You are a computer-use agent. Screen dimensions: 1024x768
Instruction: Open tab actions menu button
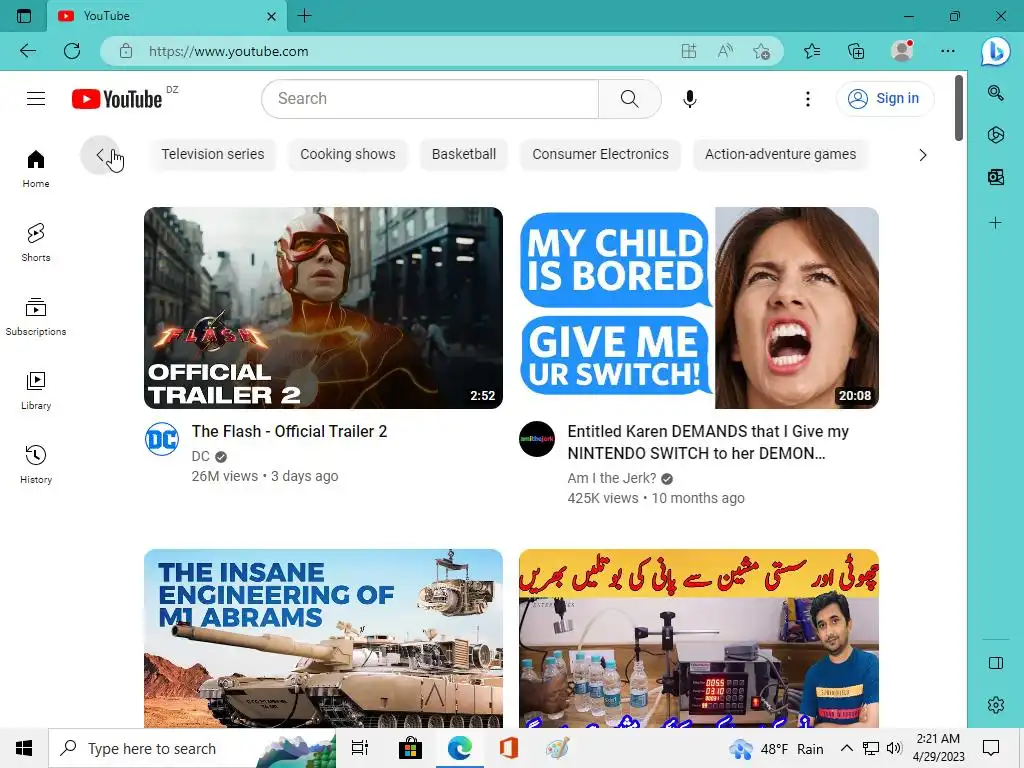(x=24, y=16)
